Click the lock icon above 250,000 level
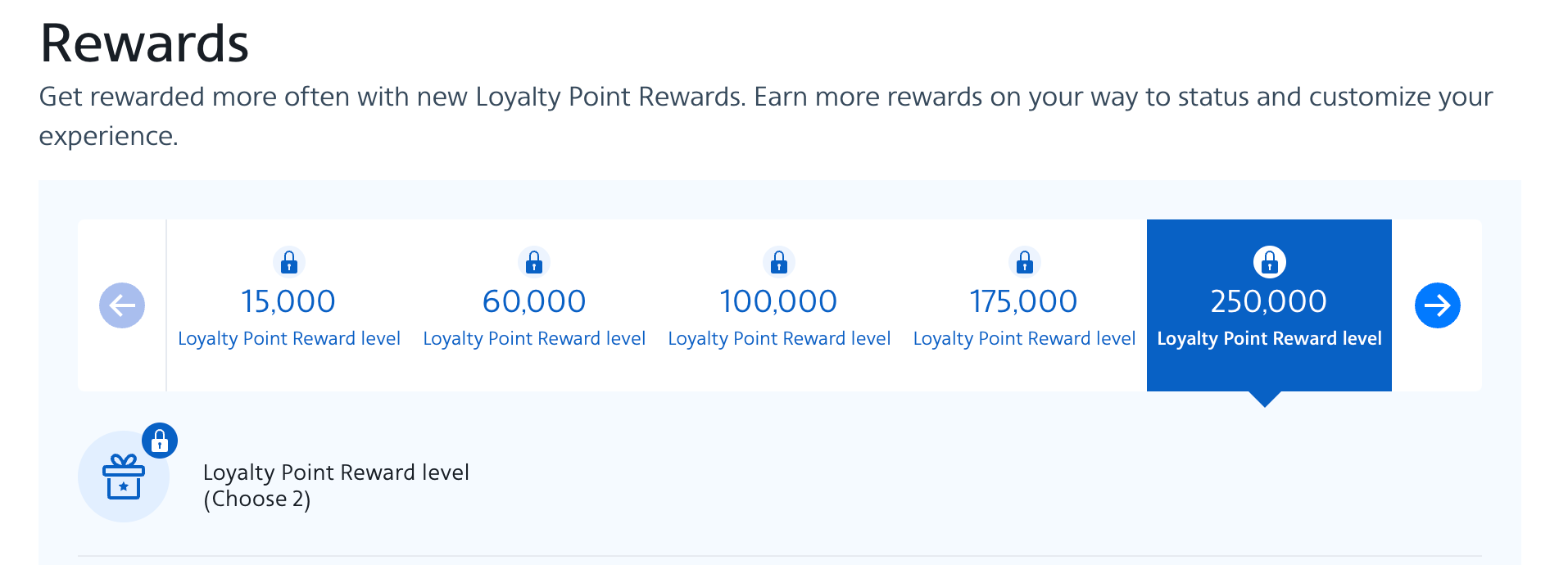 (1268, 262)
